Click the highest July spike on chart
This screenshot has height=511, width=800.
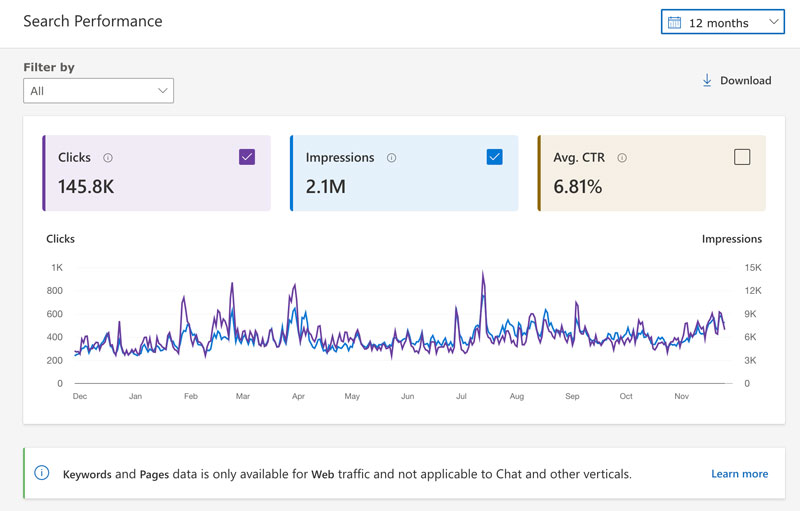point(483,273)
